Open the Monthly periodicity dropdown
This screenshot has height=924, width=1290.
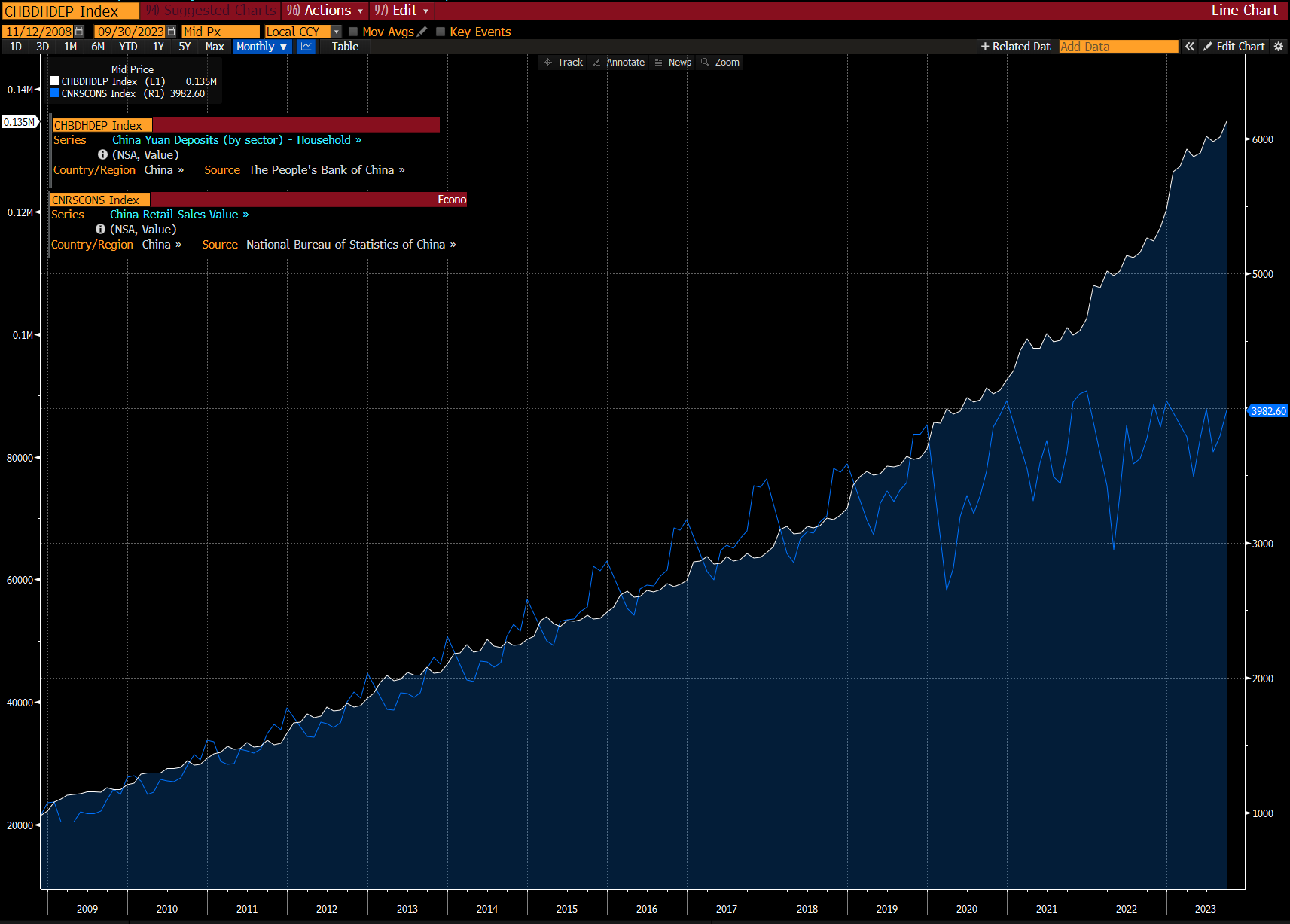point(262,47)
